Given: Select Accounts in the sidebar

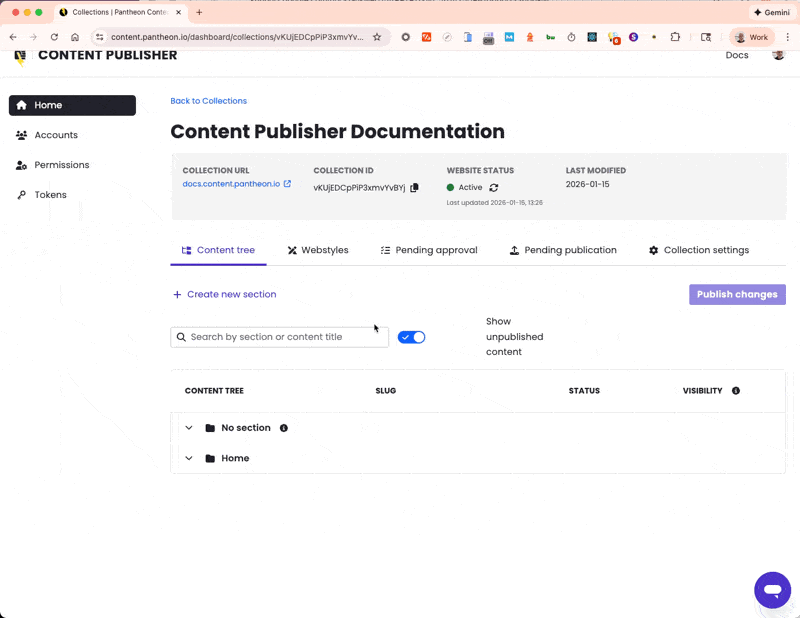Looking at the screenshot, I should [56, 135].
